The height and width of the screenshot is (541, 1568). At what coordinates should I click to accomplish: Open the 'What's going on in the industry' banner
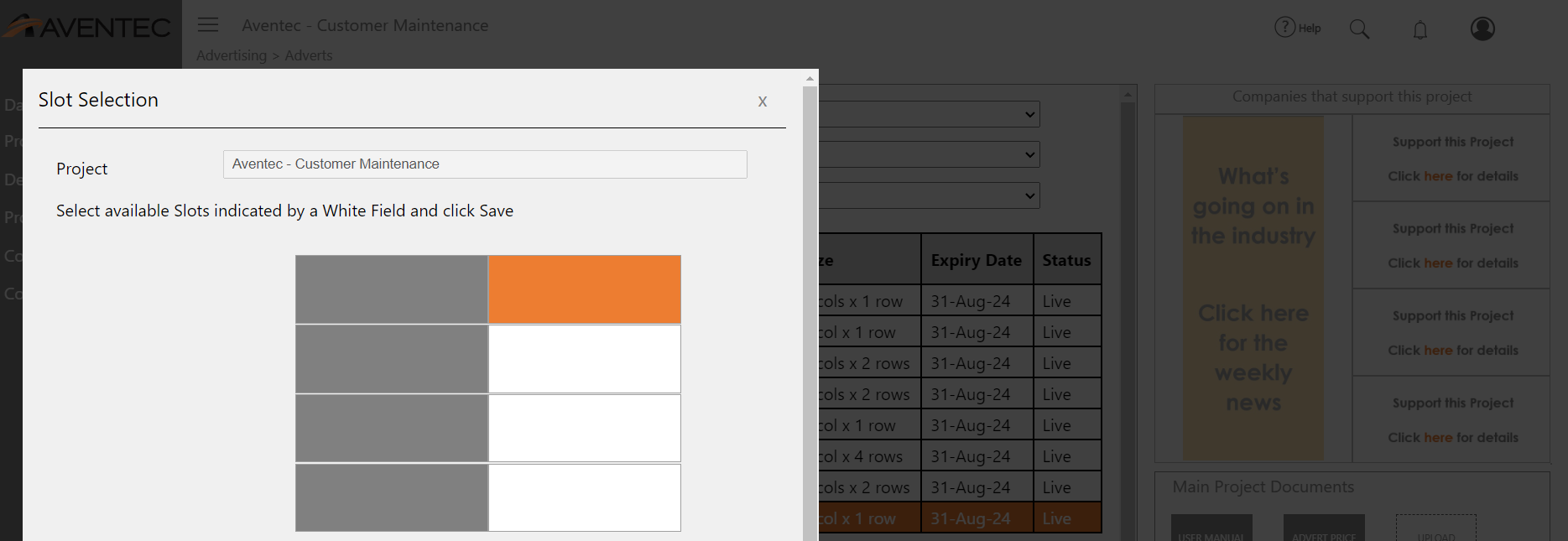pyautogui.click(x=1253, y=288)
